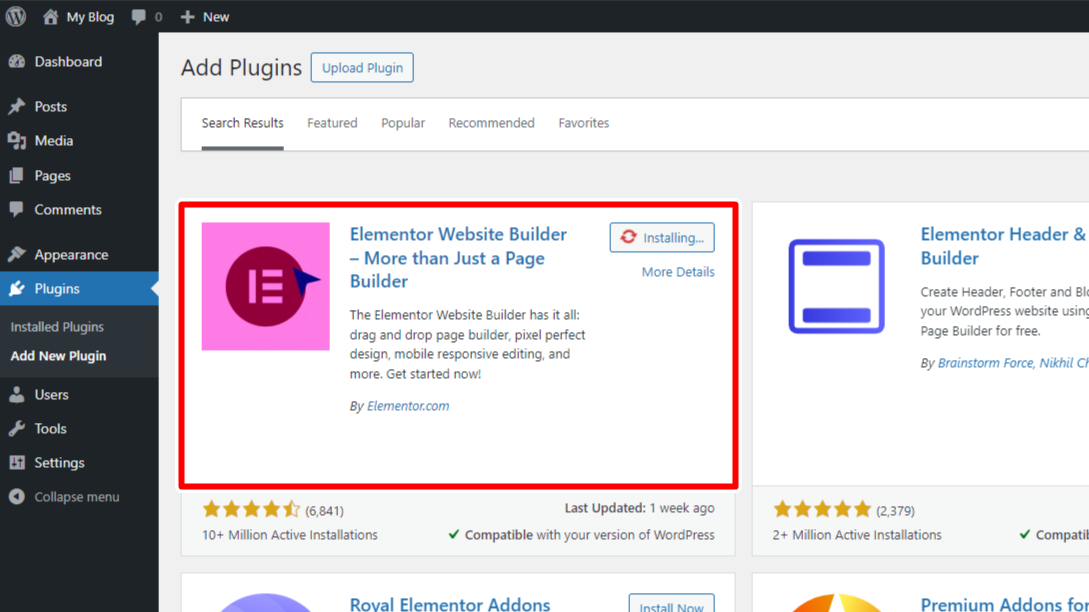Open Elementor Header & Footer Builder title link
1089x612 pixels.
1004,246
